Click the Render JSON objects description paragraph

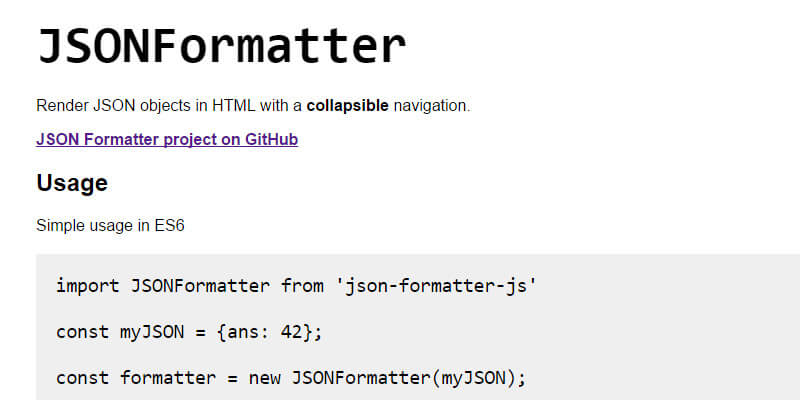point(252,104)
